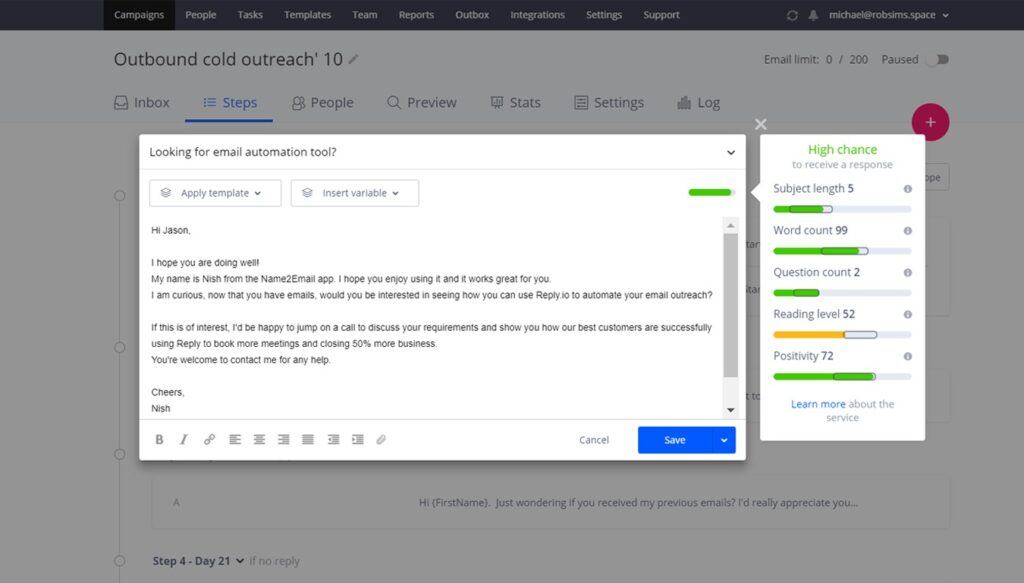This screenshot has width=1024, height=583.
Task: Click the Subject length info icon
Action: (x=906, y=188)
